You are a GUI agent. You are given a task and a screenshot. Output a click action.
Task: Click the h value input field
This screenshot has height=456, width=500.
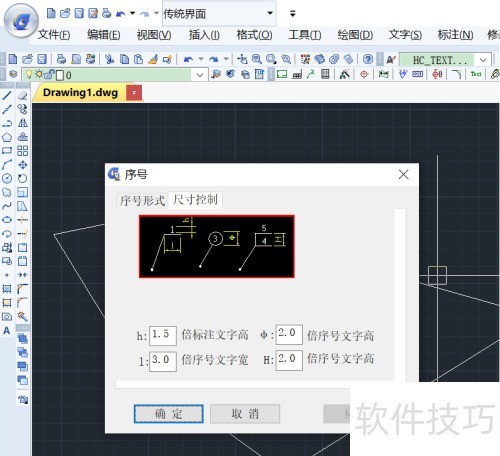(x=163, y=334)
